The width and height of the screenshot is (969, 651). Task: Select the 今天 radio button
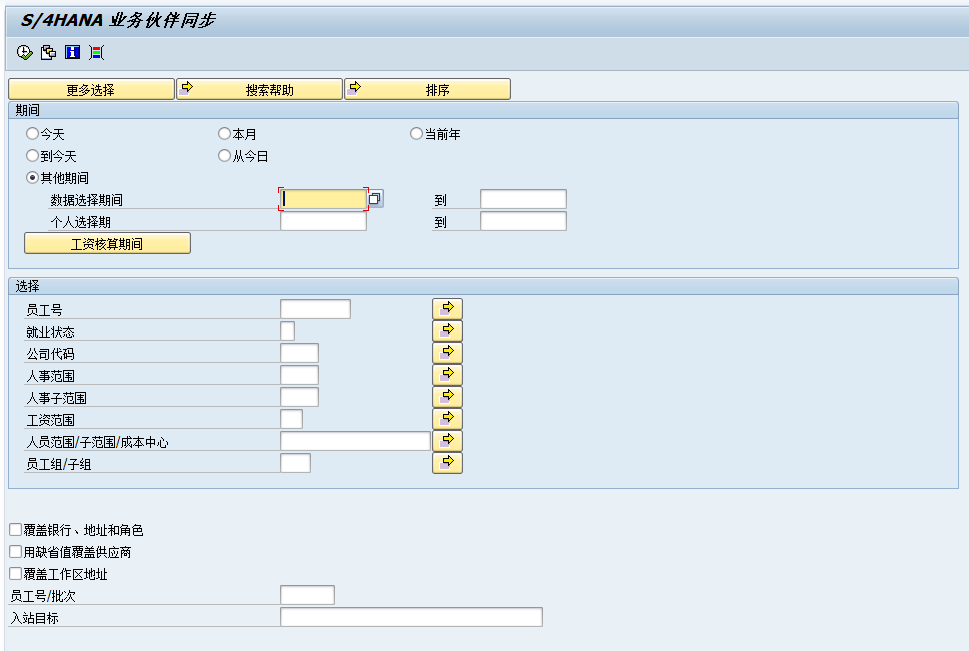point(32,133)
